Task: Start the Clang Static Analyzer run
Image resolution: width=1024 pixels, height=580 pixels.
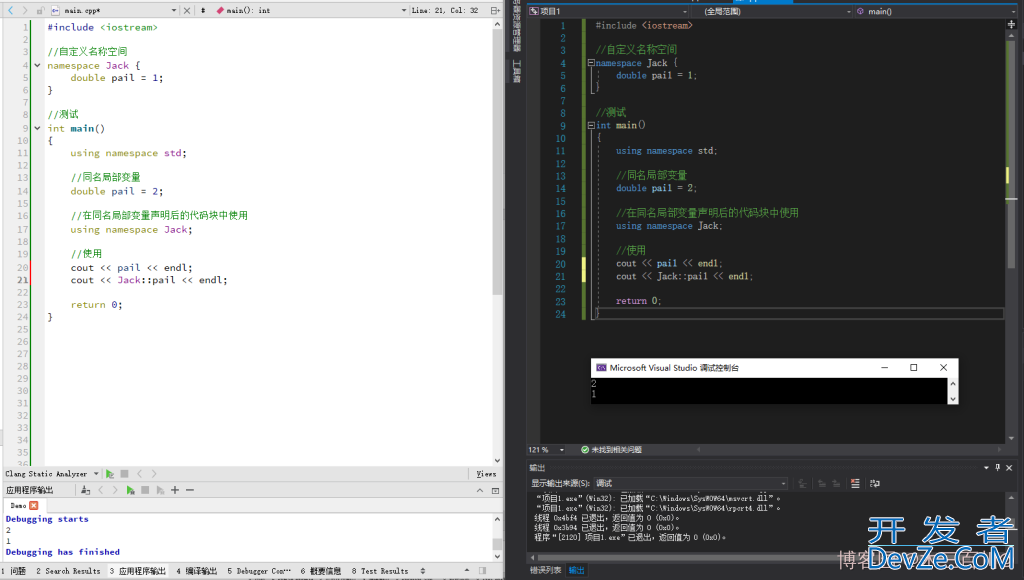Action: click(x=110, y=474)
